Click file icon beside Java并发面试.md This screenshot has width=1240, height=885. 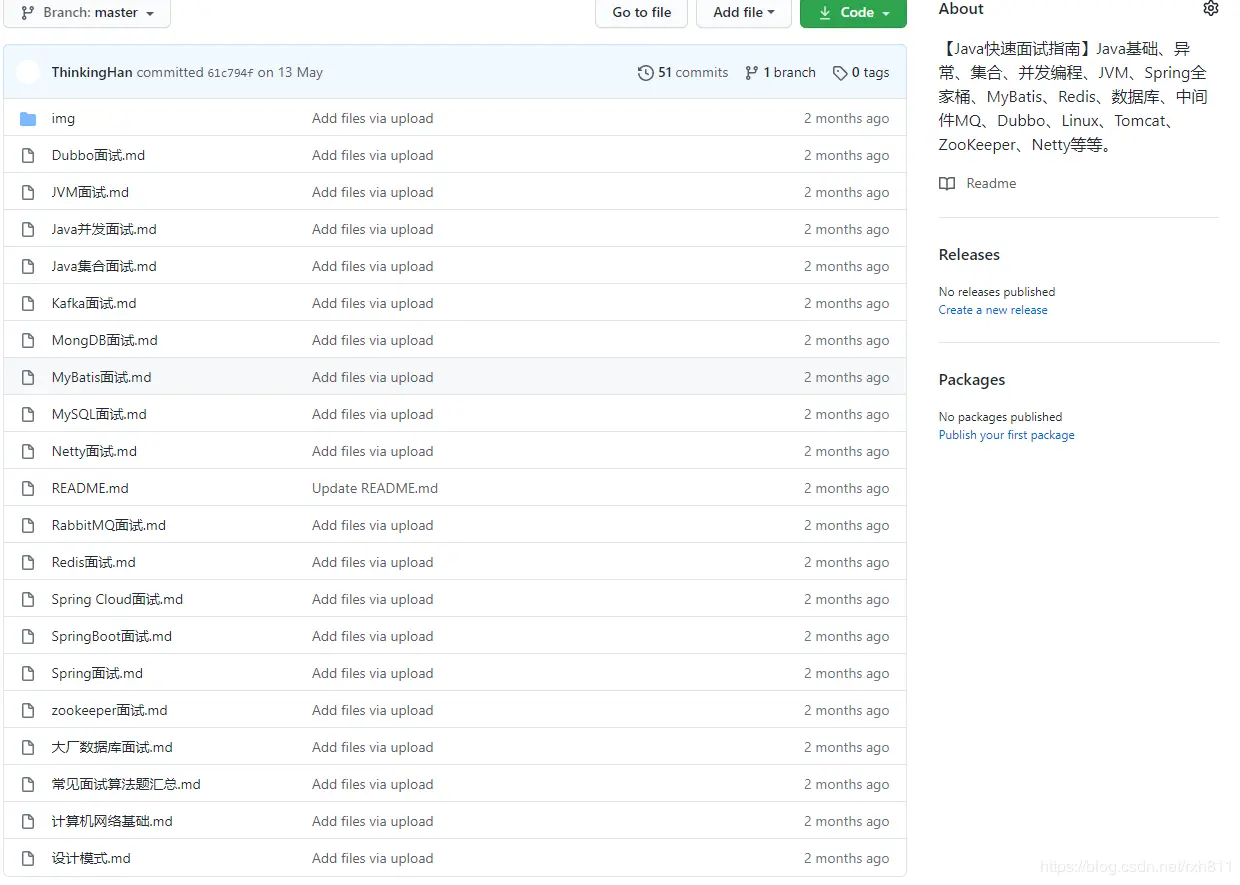28,230
